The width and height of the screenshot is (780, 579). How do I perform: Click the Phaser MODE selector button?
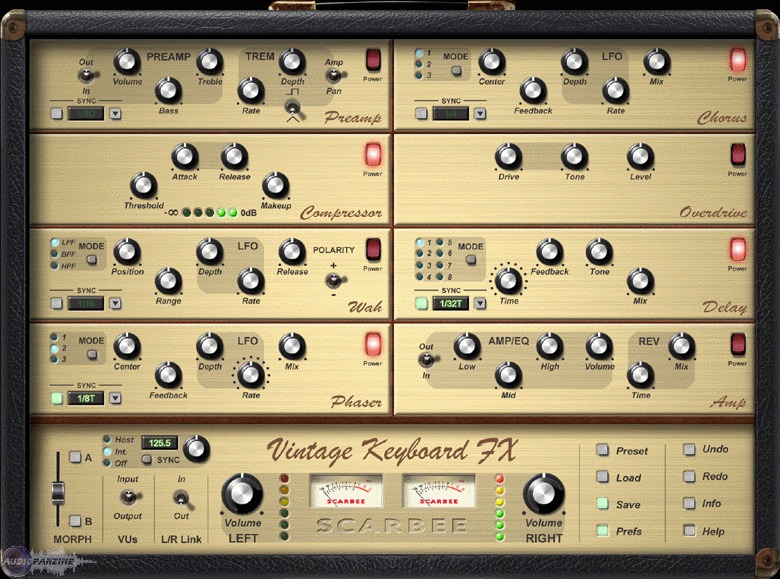click(92, 355)
